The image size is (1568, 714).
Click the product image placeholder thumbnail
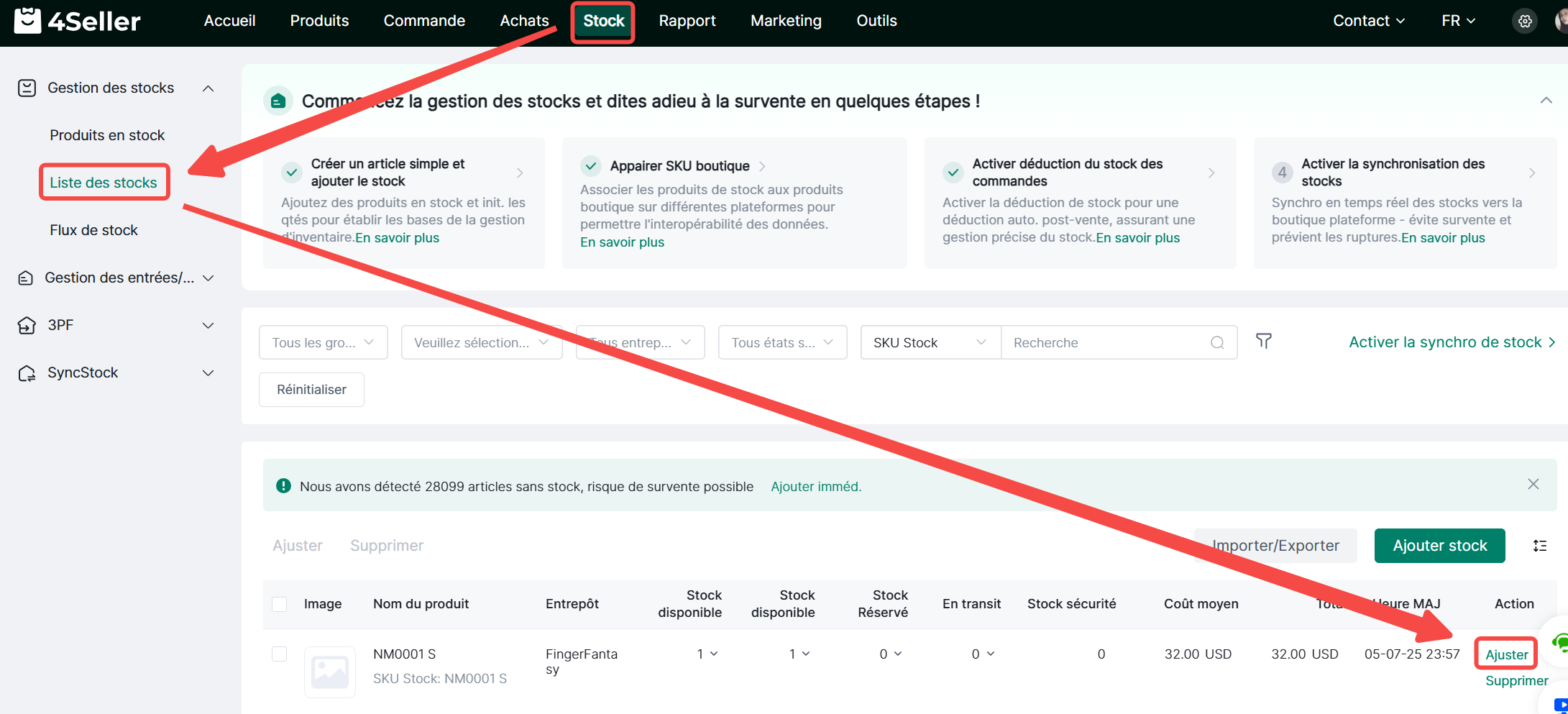point(330,672)
